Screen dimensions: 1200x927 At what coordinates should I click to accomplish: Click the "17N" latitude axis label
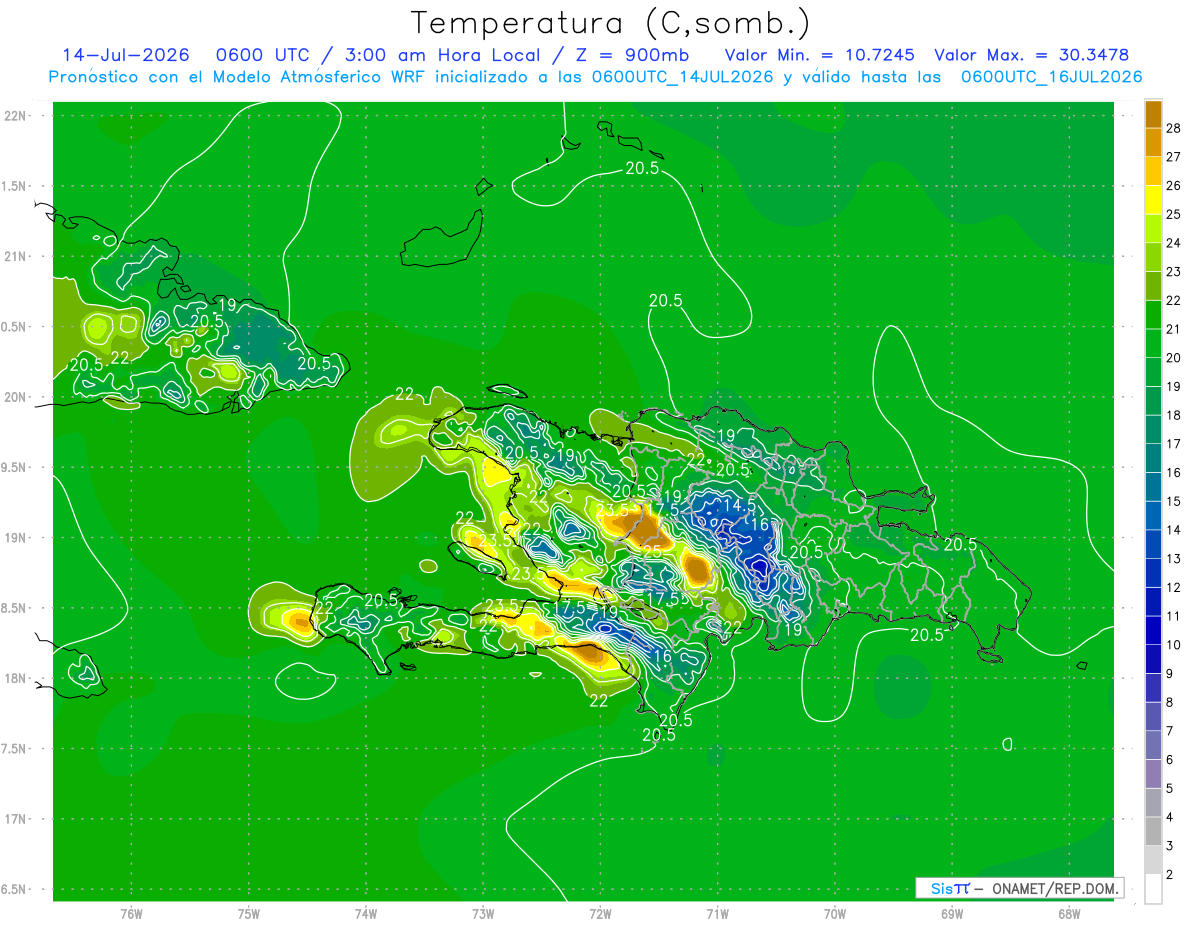[16, 819]
